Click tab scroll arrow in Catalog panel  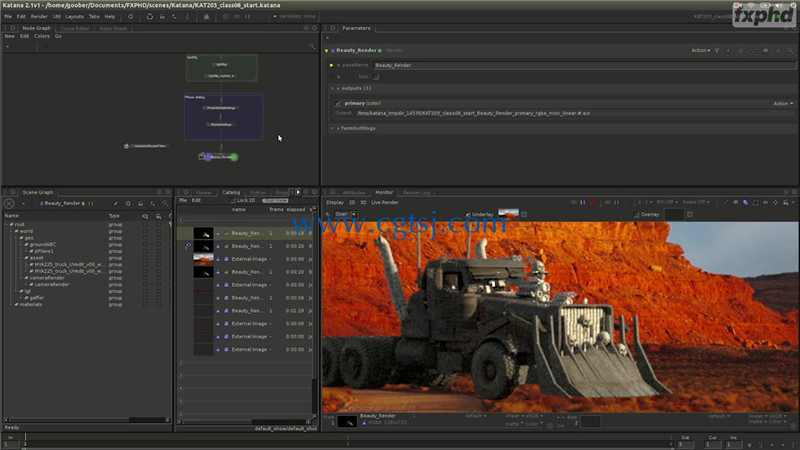coord(298,192)
